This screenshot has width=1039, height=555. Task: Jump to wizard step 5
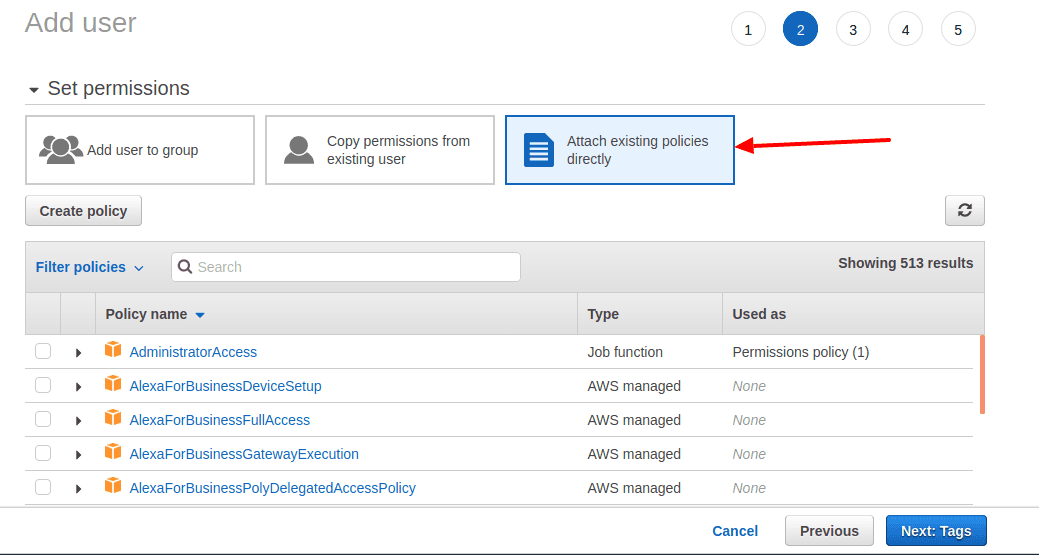click(957, 30)
